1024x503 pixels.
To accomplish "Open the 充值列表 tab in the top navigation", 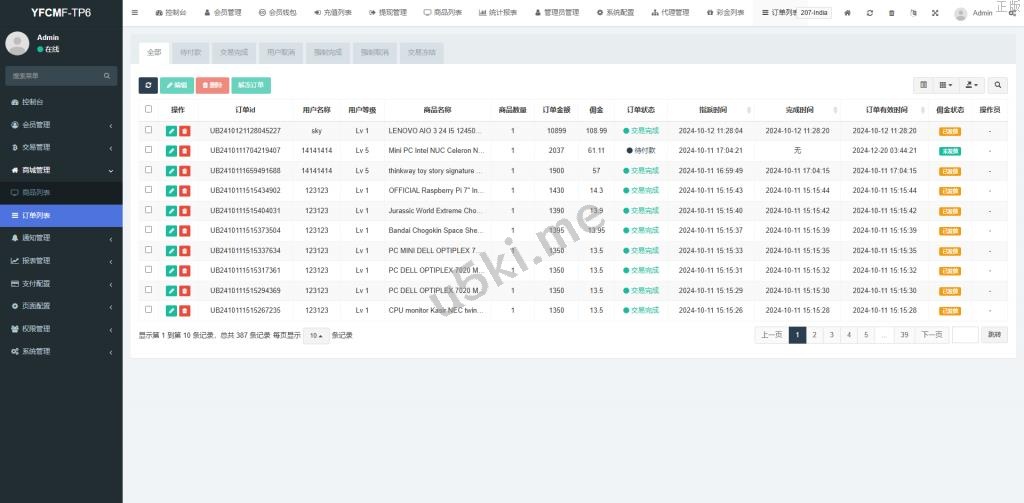I will pos(331,13).
